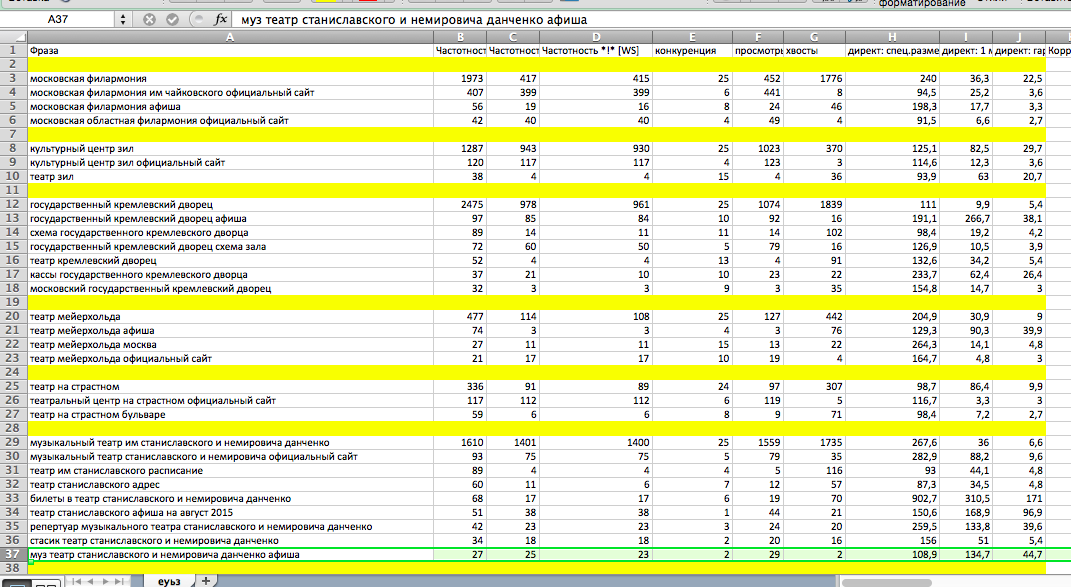Image resolution: width=1071 pixels, height=587 pixels.
Task: Select cell театр кремлевский дворец
Action: pyautogui.click(x=230, y=260)
